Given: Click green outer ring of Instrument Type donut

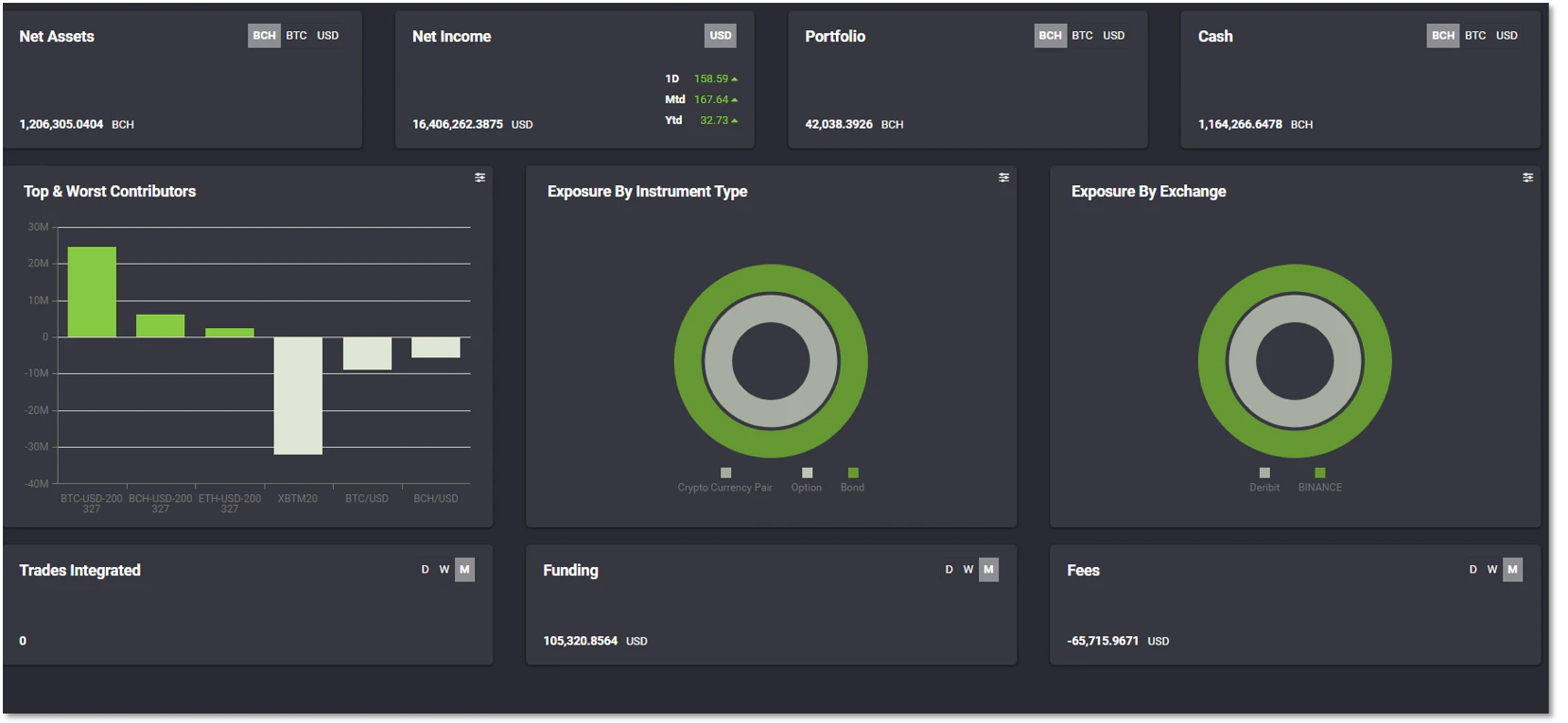Looking at the screenshot, I should pos(771,276).
